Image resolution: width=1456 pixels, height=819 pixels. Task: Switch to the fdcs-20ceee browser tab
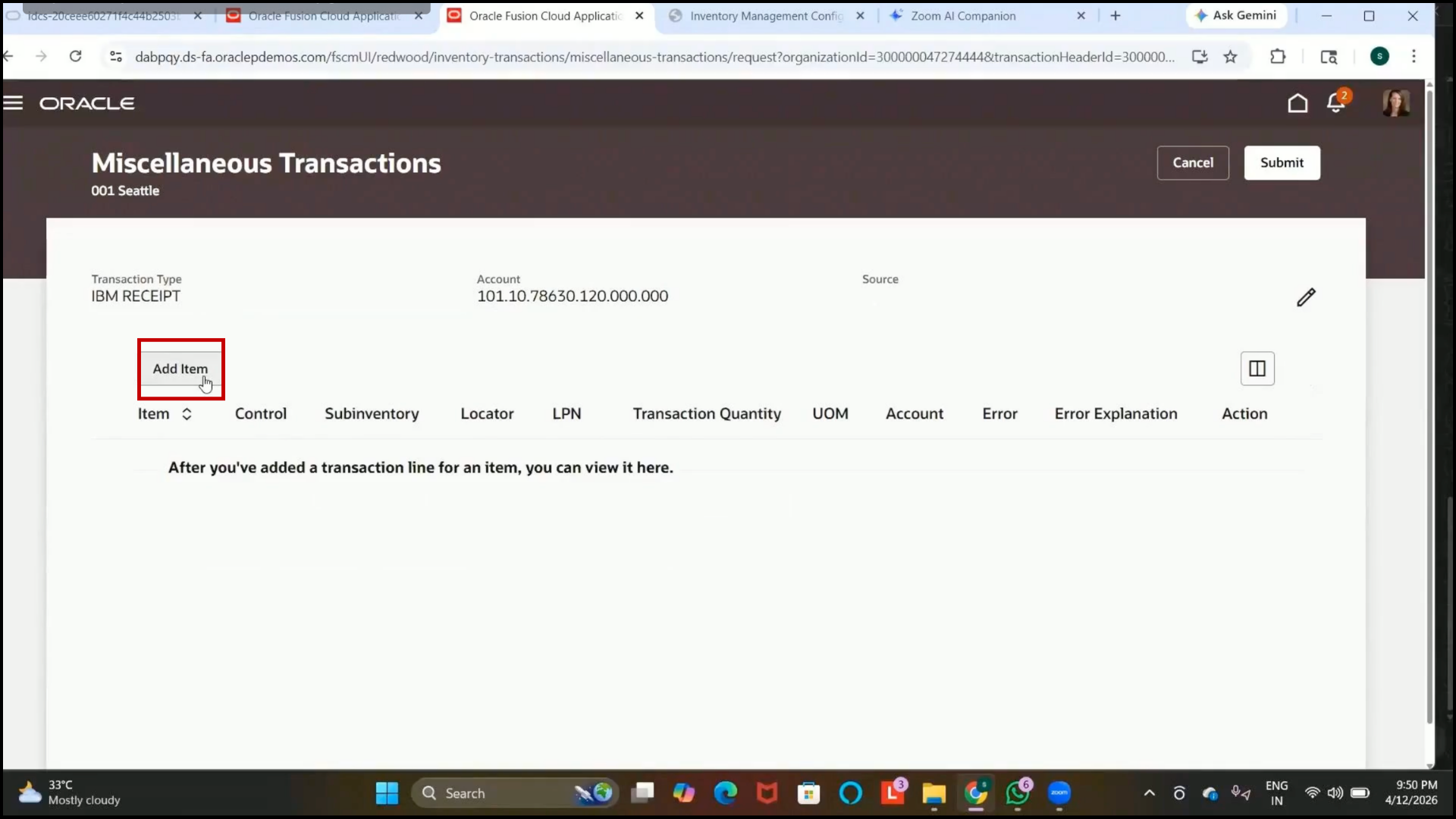[x=102, y=16]
